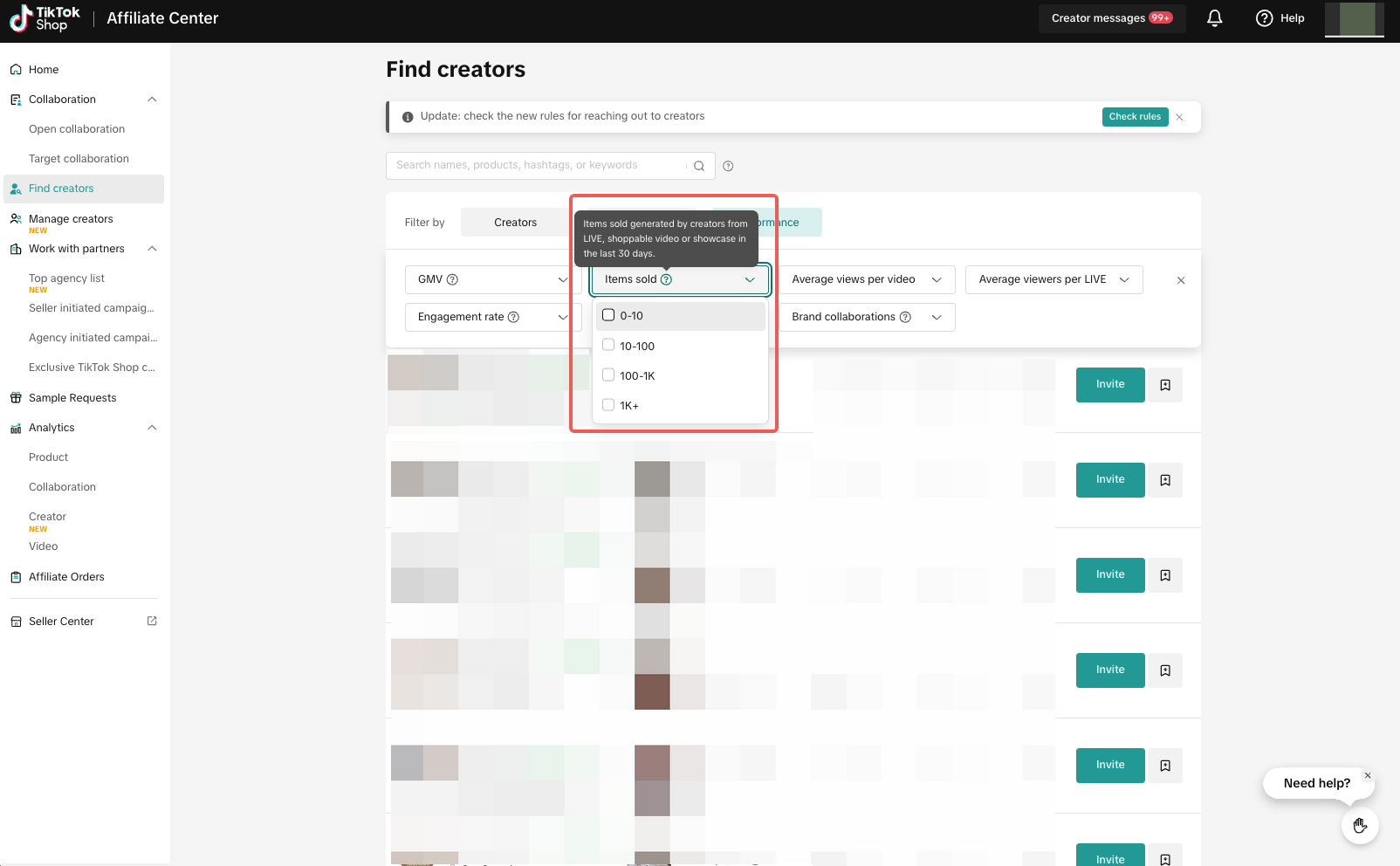Screen dimensions: 1400x866
Task: Check the 0-10 items sold option
Action: tap(608, 315)
